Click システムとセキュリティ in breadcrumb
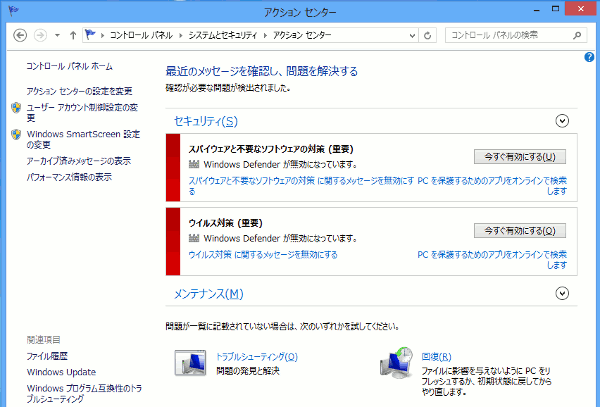 point(222,35)
